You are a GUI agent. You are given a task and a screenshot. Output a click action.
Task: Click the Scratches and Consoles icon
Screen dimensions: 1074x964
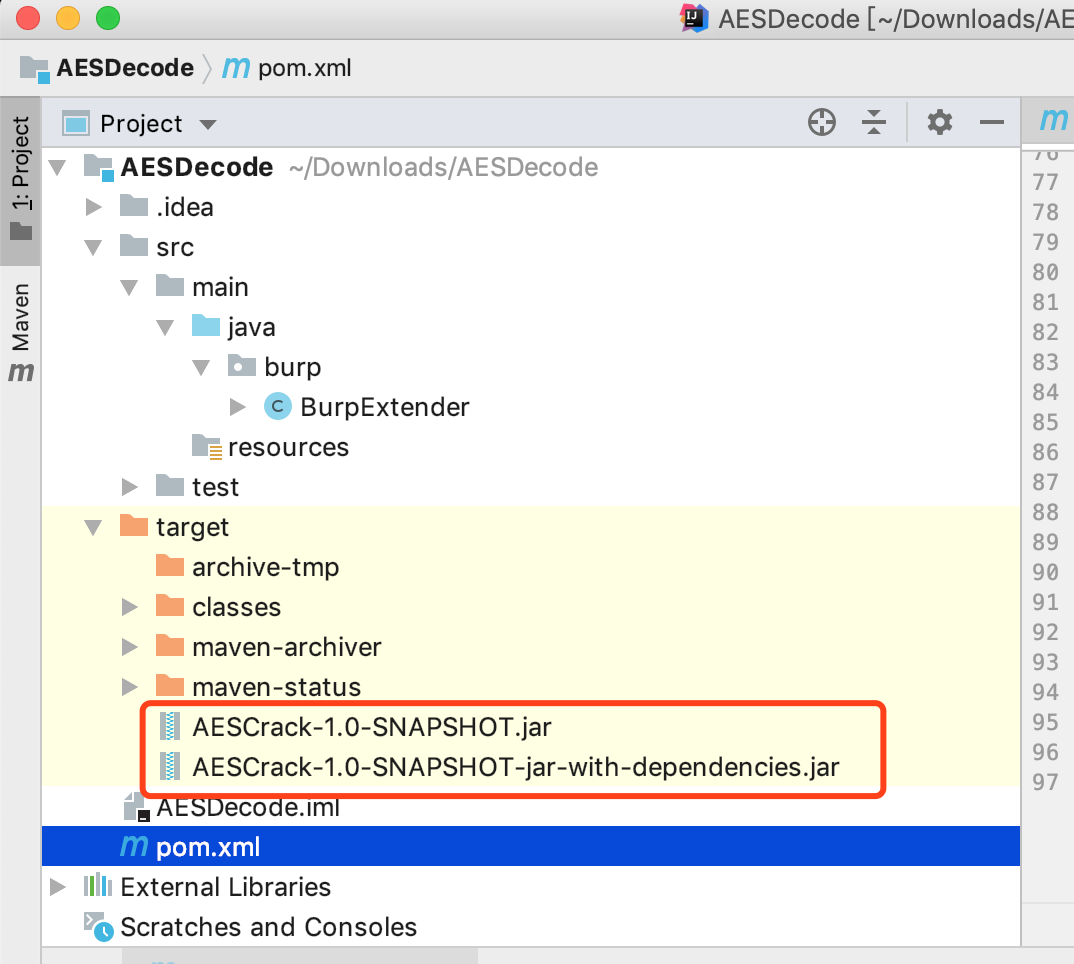click(99, 926)
